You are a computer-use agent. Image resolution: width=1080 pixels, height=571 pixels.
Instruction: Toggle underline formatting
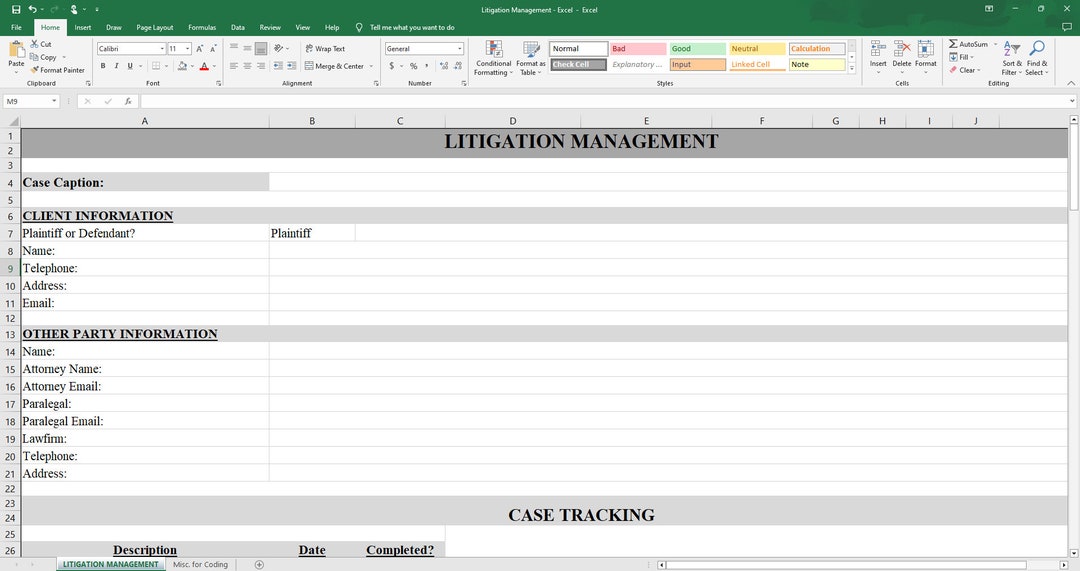(129, 66)
